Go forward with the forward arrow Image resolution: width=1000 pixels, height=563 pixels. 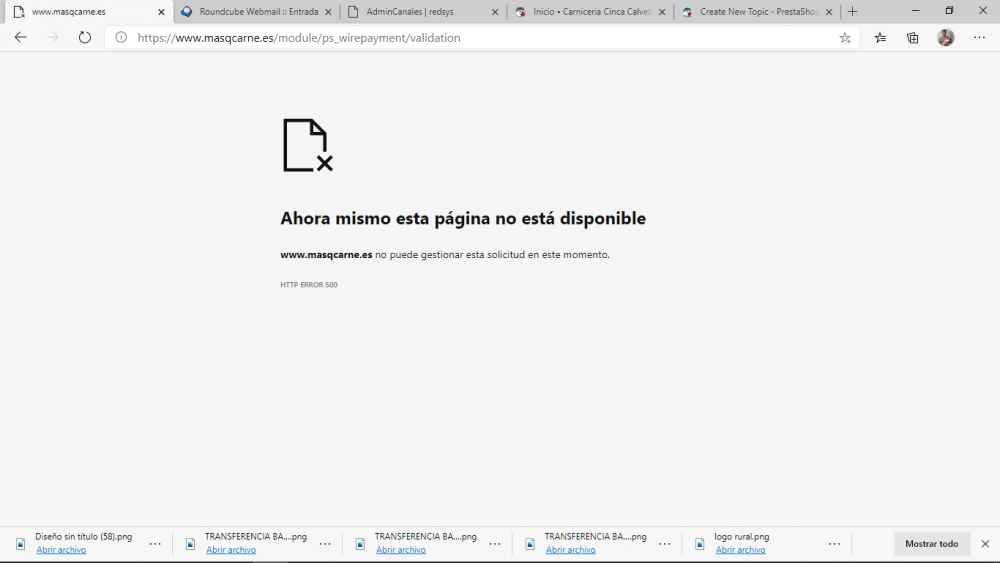coord(52,38)
